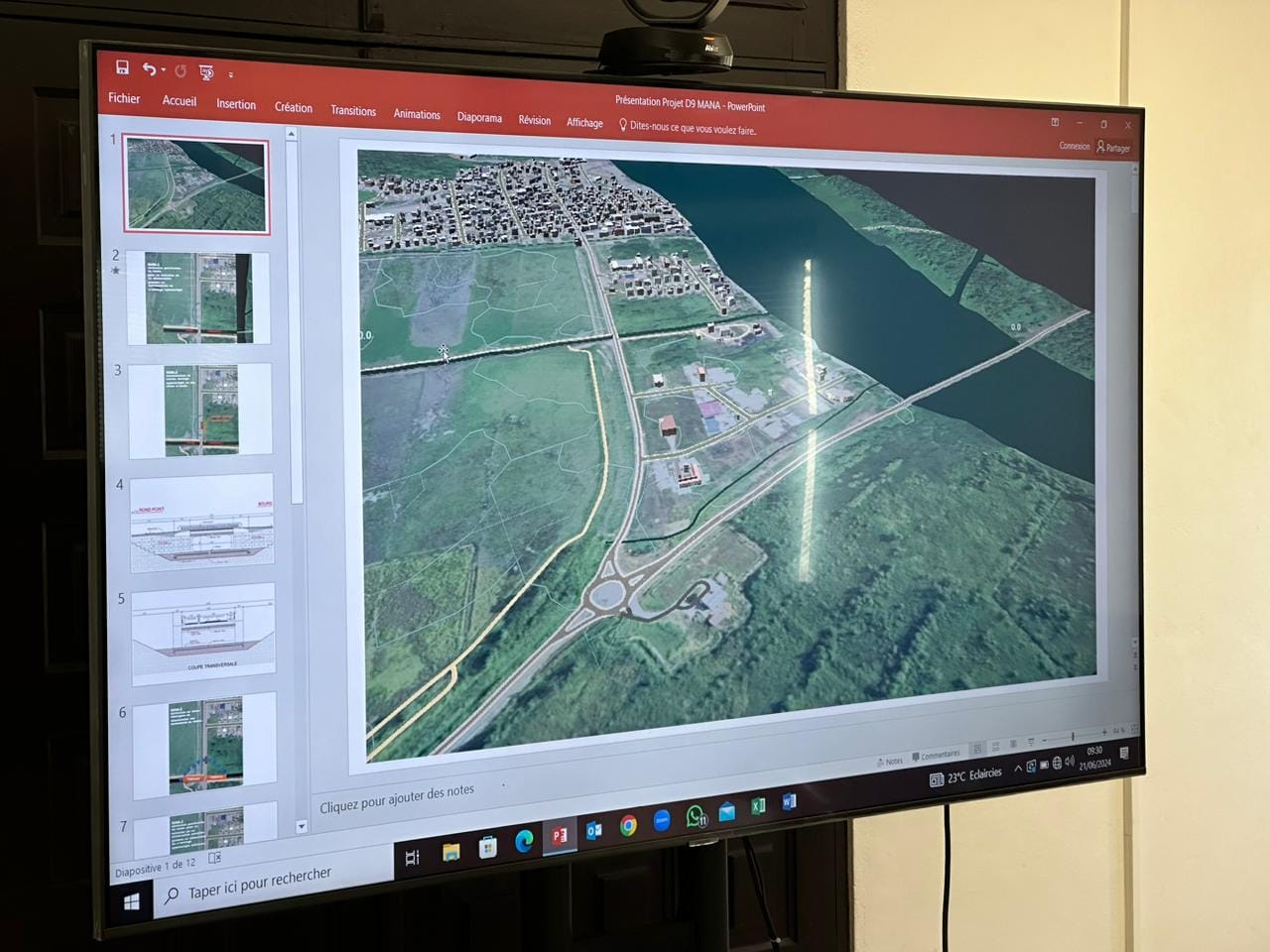The height and width of the screenshot is (952, 1270).
Task: Open the Windows Start menu
Action: [x=131, y=900]
